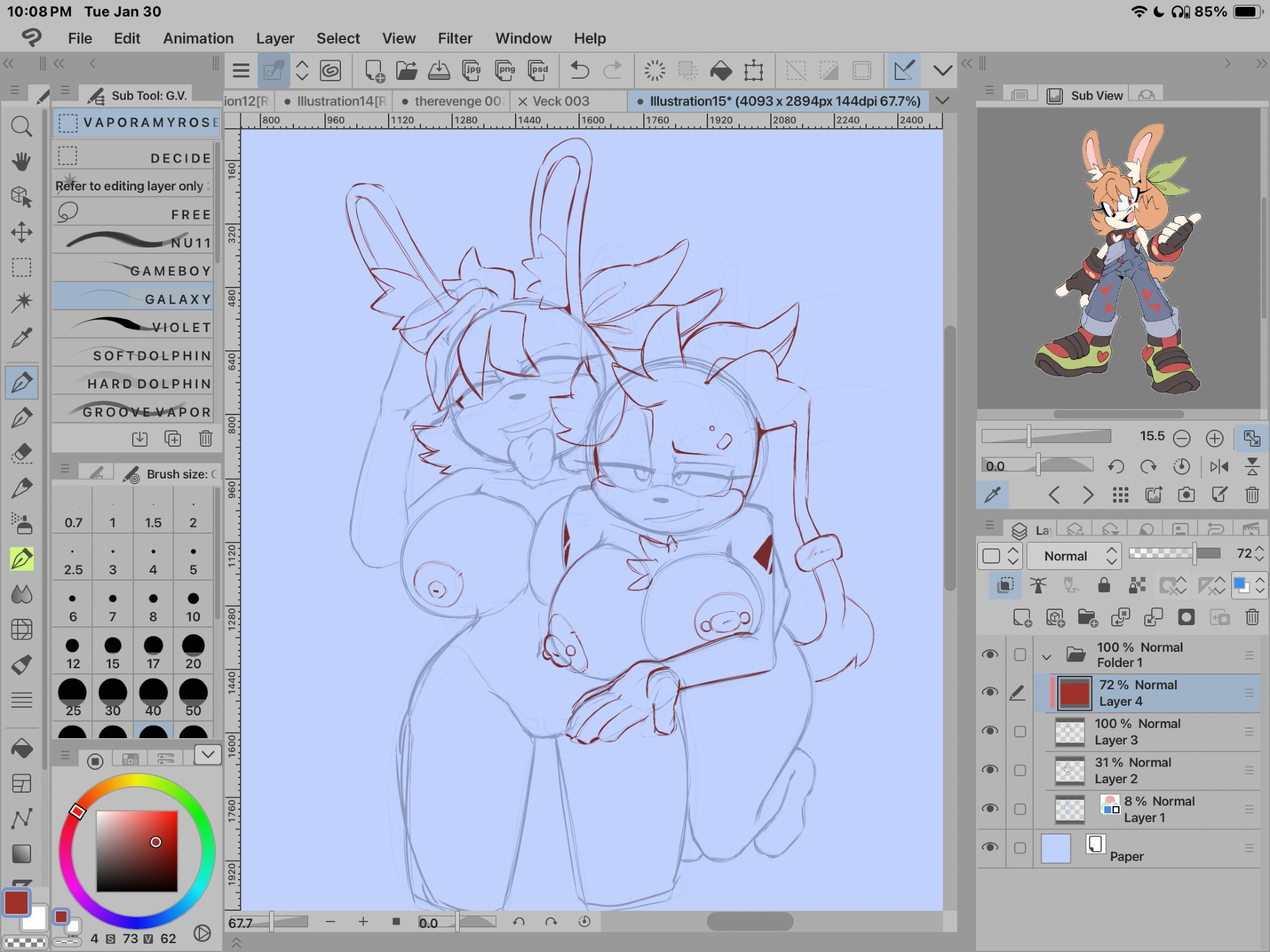The width and height of the screenshot is (1270, 952).
Task: Open the Filter menu
Action: (x=455, y=38)
